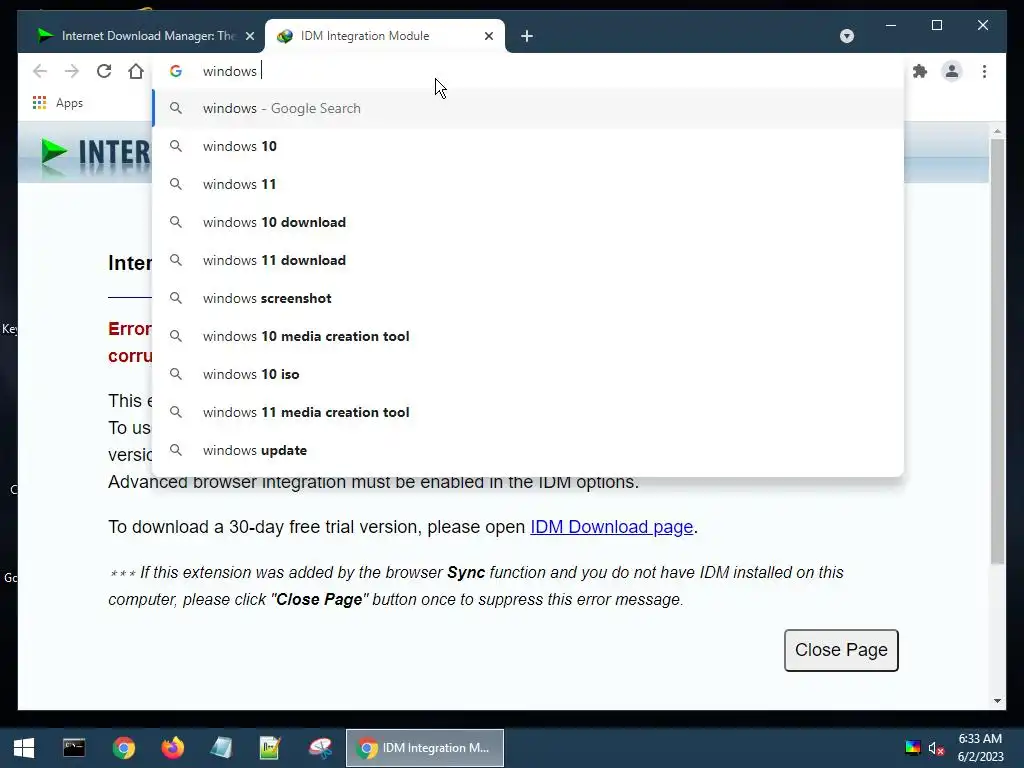Close the Internet Download Manager tab
The image size is (1024, 768).
point(249,37)
